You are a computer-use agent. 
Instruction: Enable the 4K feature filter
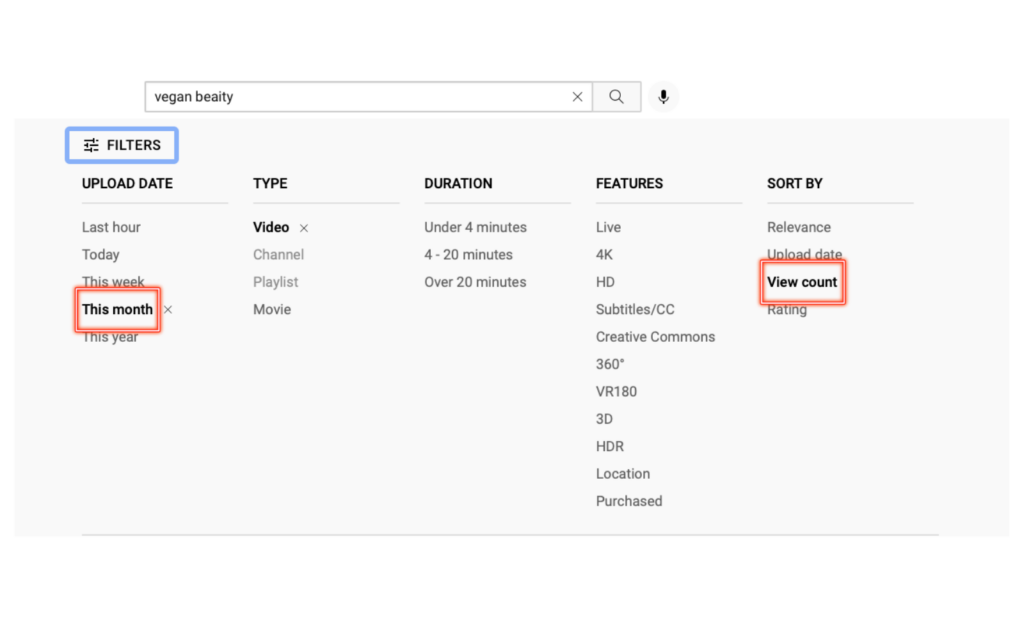point(604,255)
